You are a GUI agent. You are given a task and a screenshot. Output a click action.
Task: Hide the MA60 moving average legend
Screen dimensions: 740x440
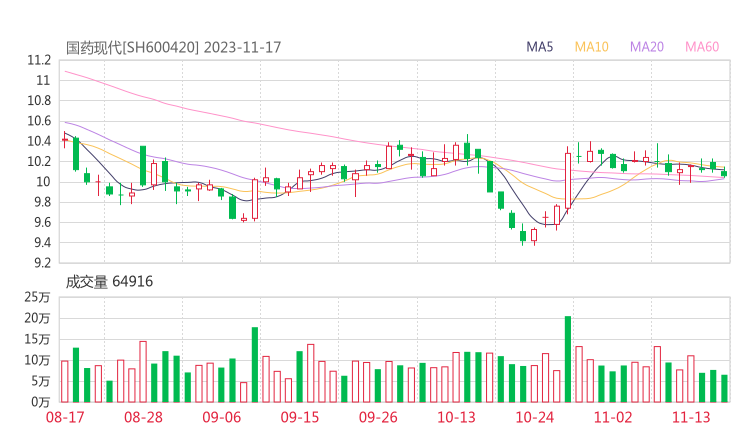coord(702,47)
